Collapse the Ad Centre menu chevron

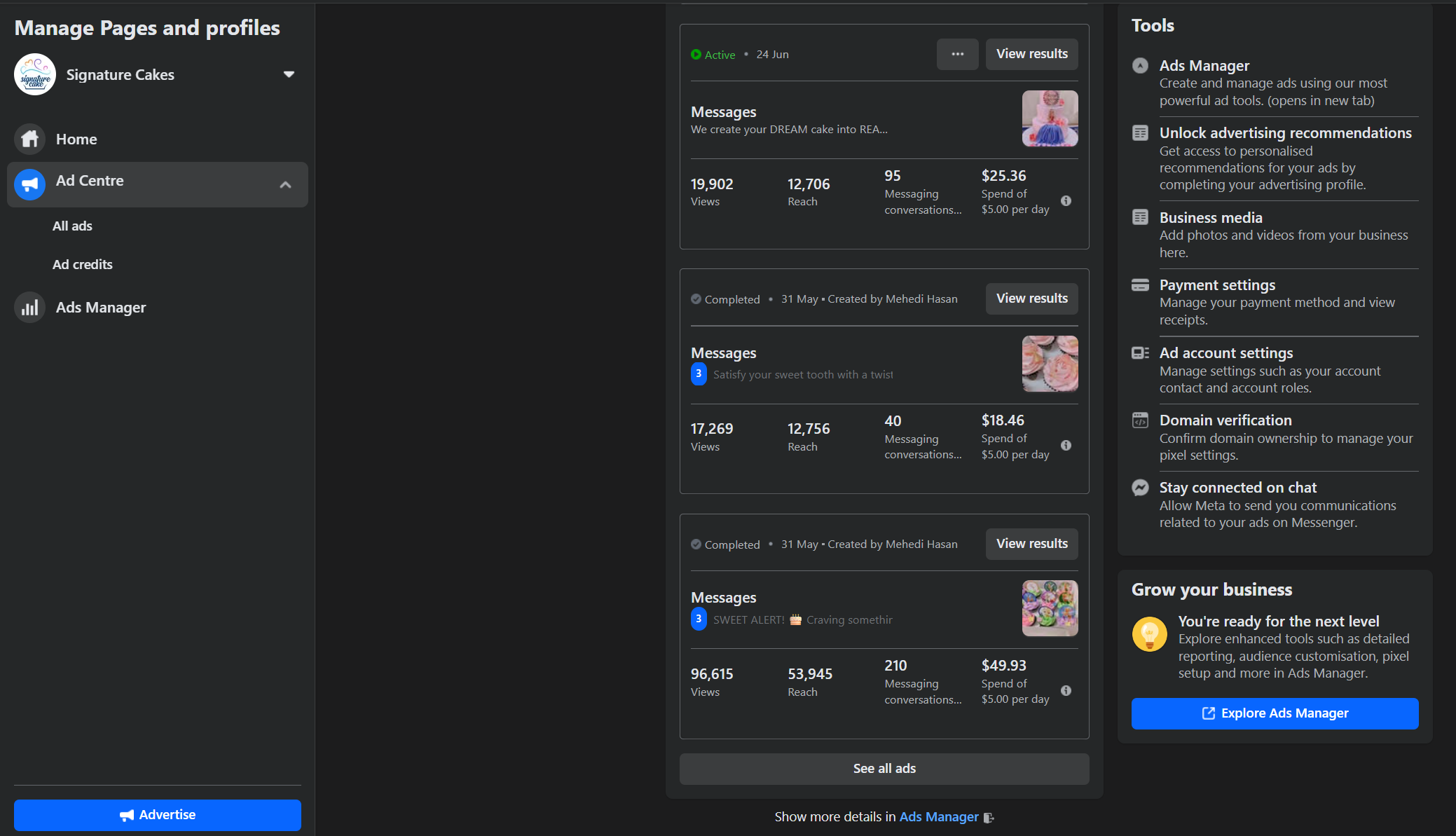pyautogui.click(x=285, y=185)
